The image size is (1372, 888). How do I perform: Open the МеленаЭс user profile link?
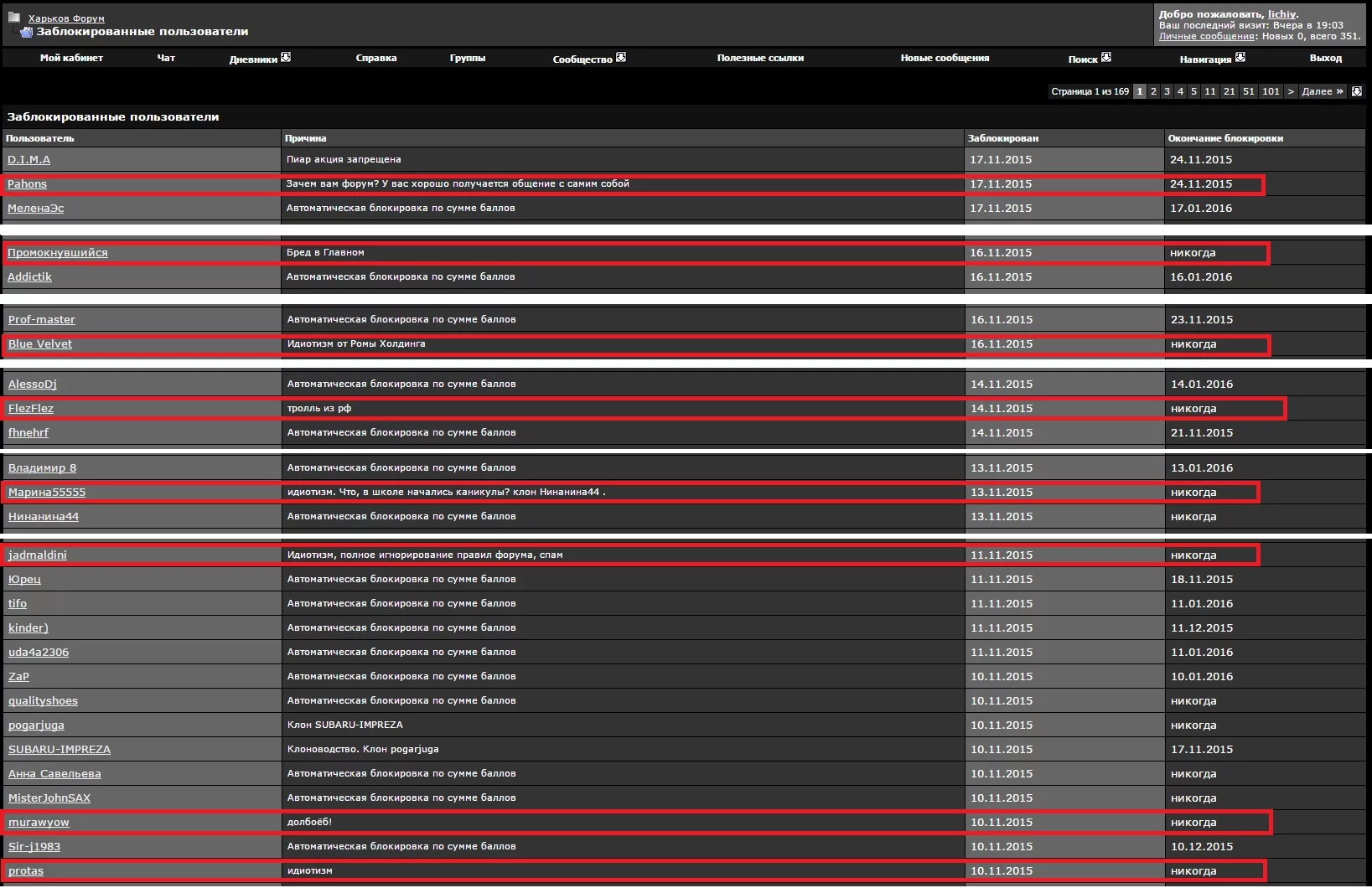coord(36,208)
